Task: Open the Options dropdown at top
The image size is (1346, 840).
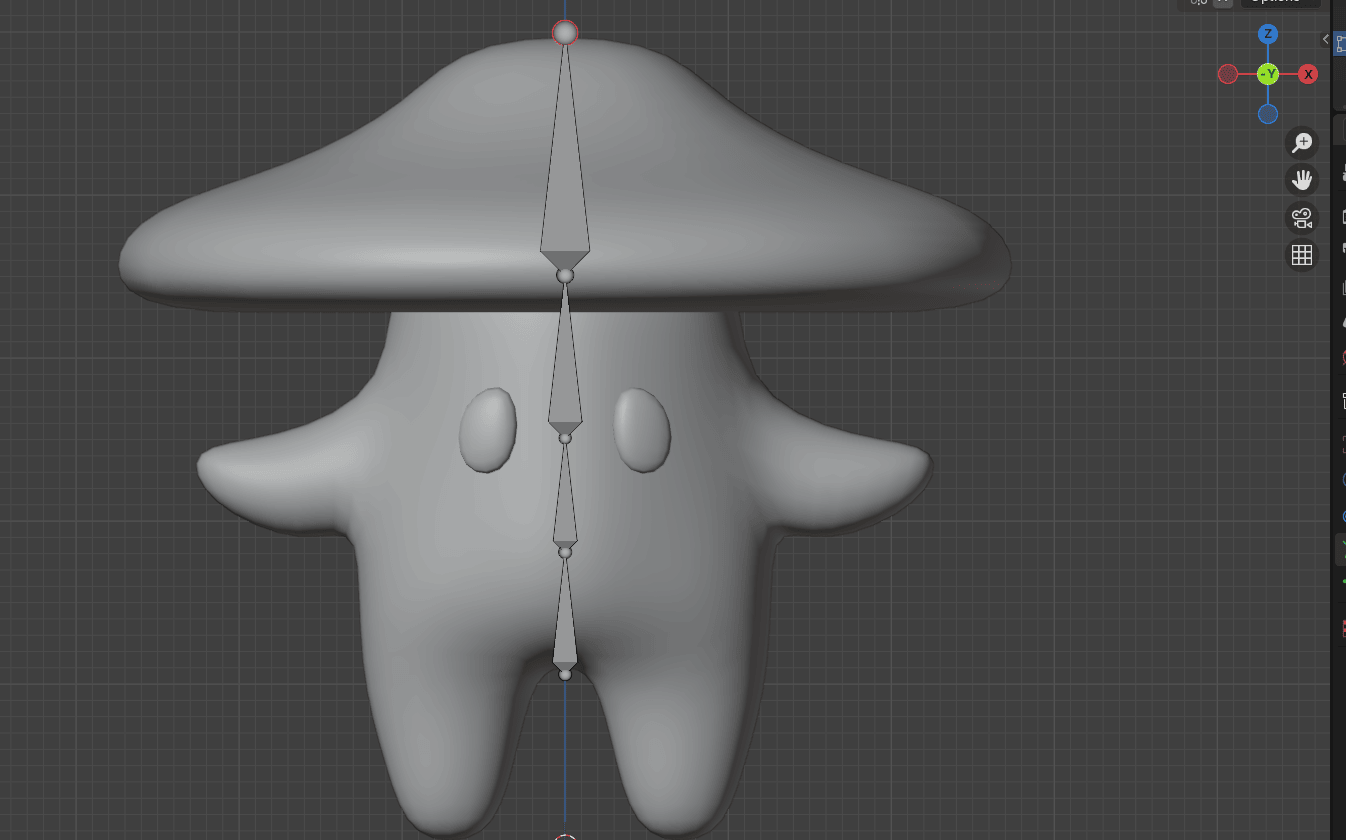Action: tap(1280, 2)
